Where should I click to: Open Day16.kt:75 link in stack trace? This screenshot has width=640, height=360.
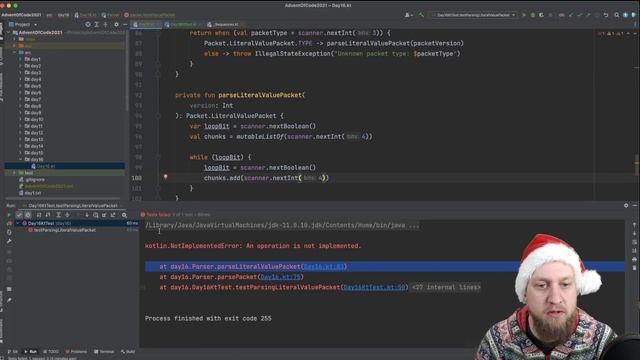pos(280,277)
